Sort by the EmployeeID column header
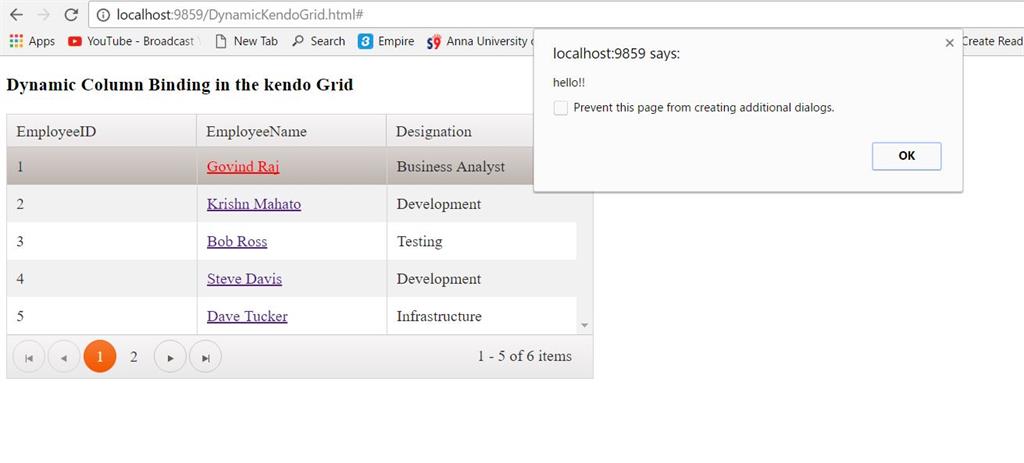Viewport: 1024px width, 463px height. [56, 131]
